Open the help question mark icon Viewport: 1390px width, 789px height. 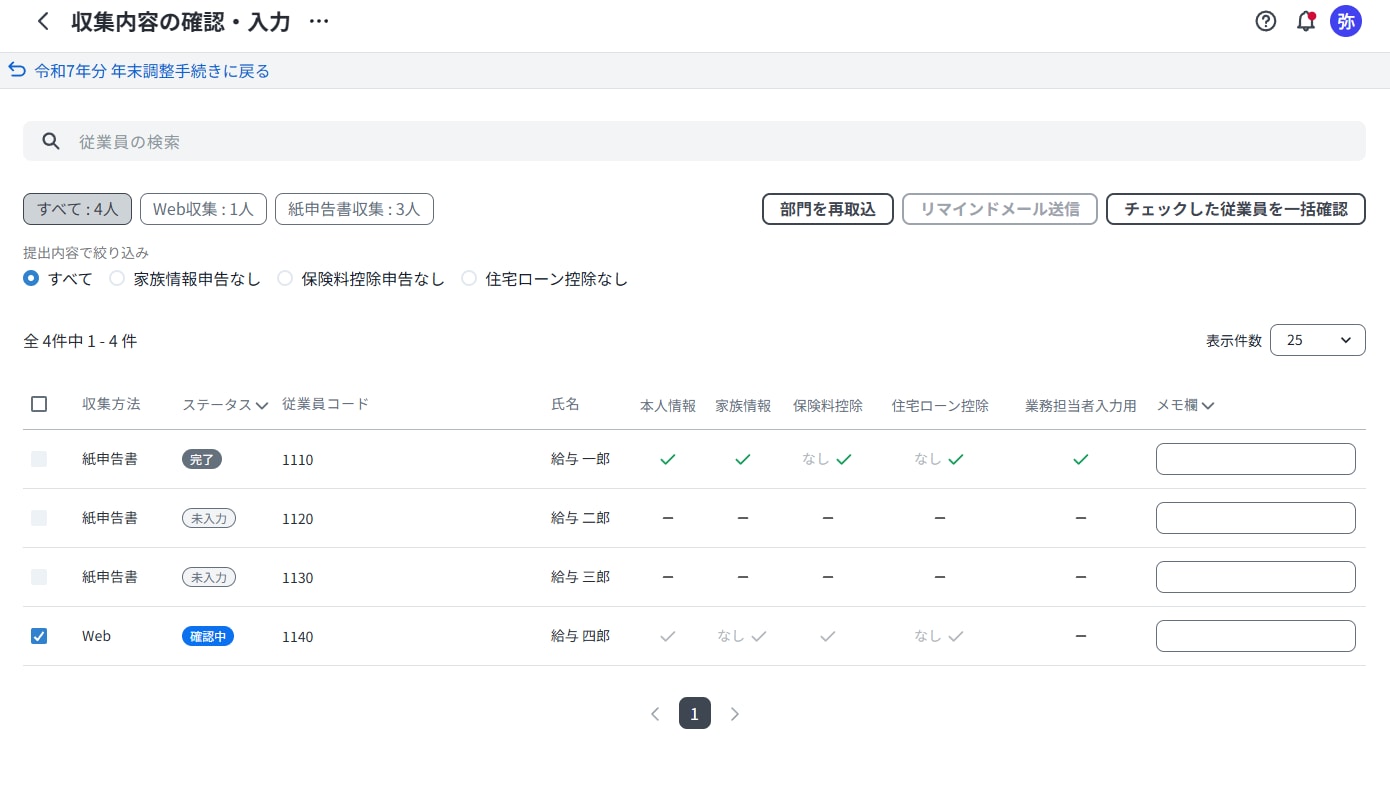click(x=1266, y=21)
